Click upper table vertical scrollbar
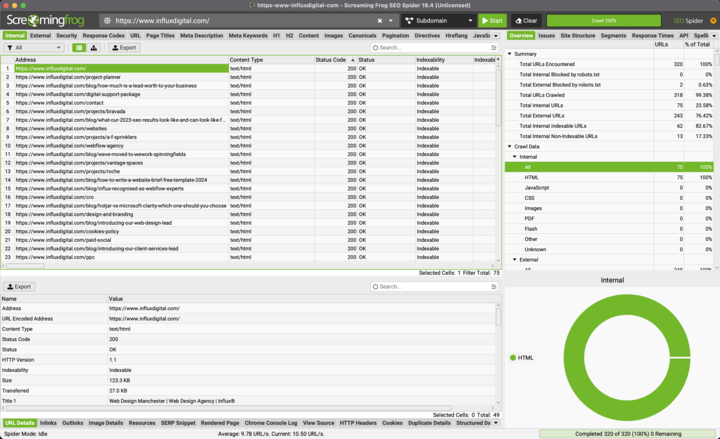The width and height of the screenshot is (720, 439). 498,97
